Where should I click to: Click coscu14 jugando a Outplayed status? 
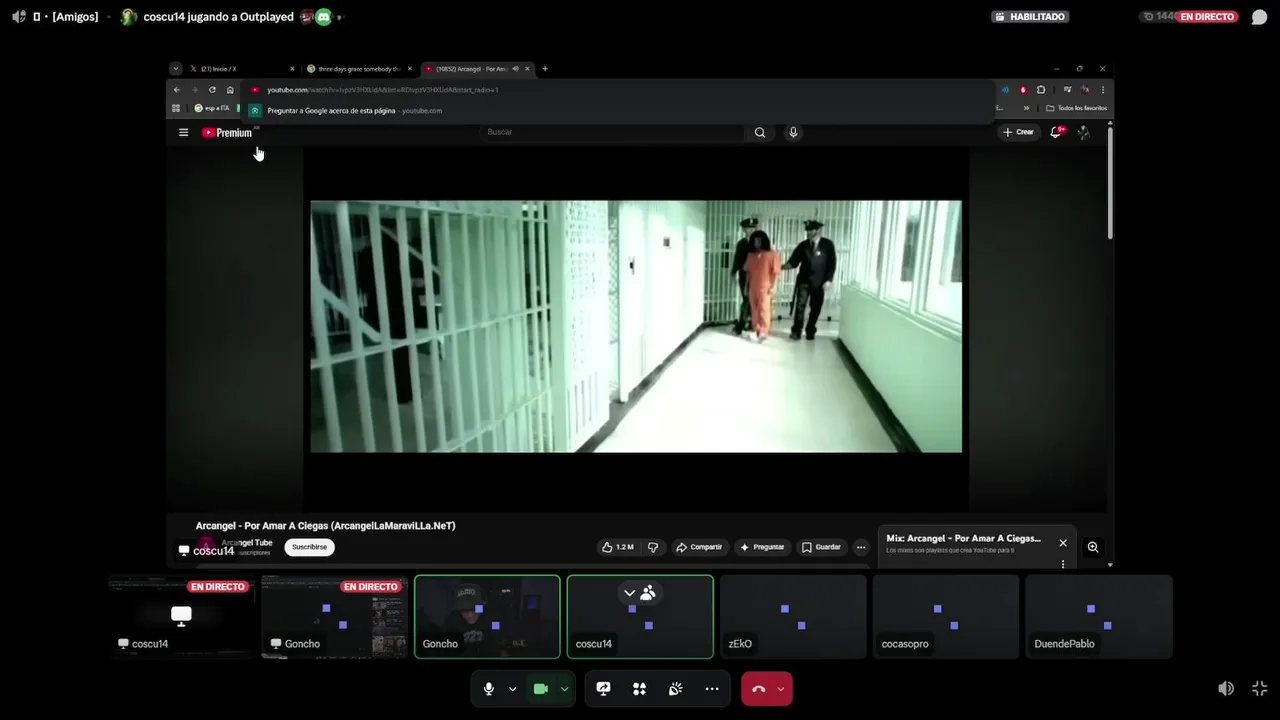pyautogui.click(x=218, y=17)
